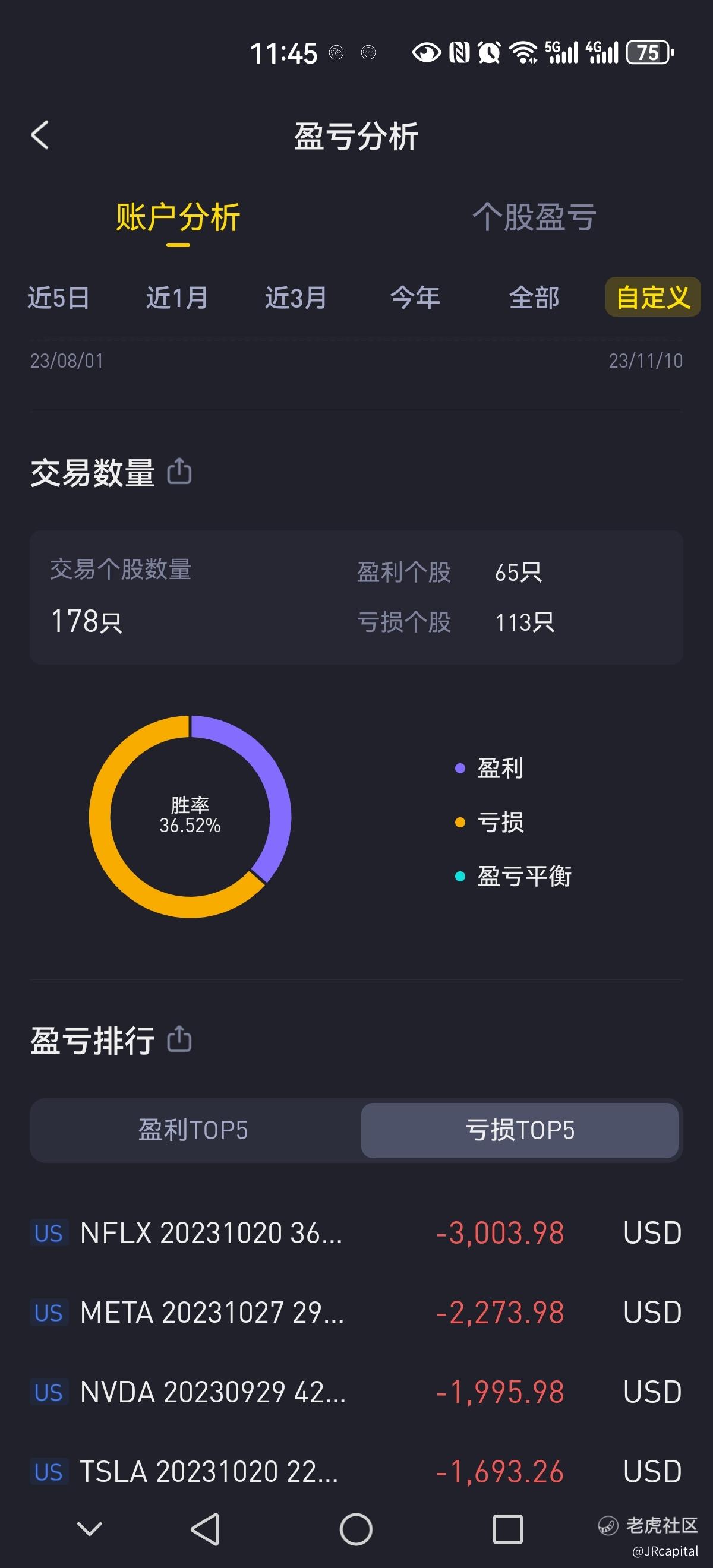Screen dimensions: 713x1568
Task: Open start date 23/08/01 picker
Action: (67, 361)
